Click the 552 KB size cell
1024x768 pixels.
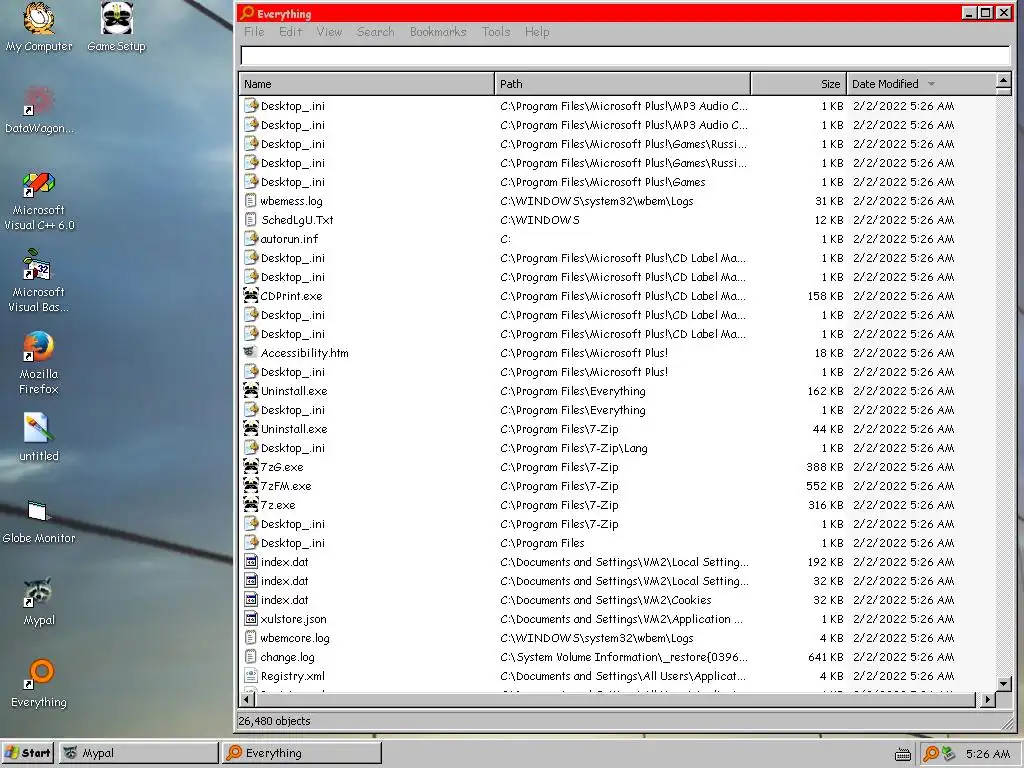(824, 486)
